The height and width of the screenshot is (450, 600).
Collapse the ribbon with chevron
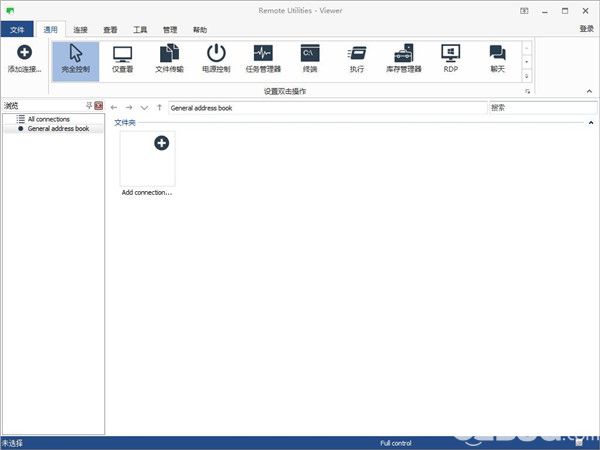(x=589, y=91)
